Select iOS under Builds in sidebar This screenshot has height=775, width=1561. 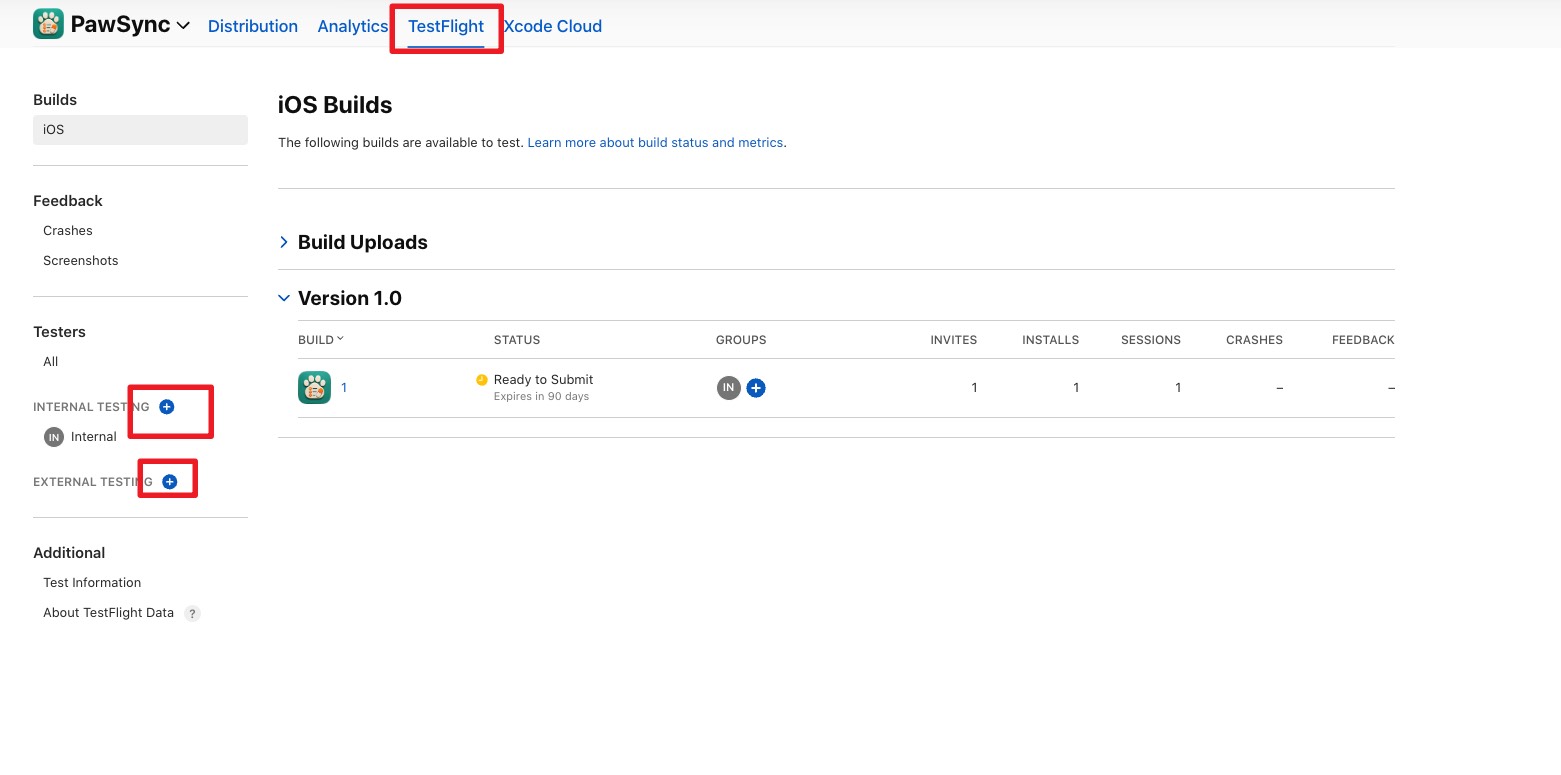click(x=140, y=130)
